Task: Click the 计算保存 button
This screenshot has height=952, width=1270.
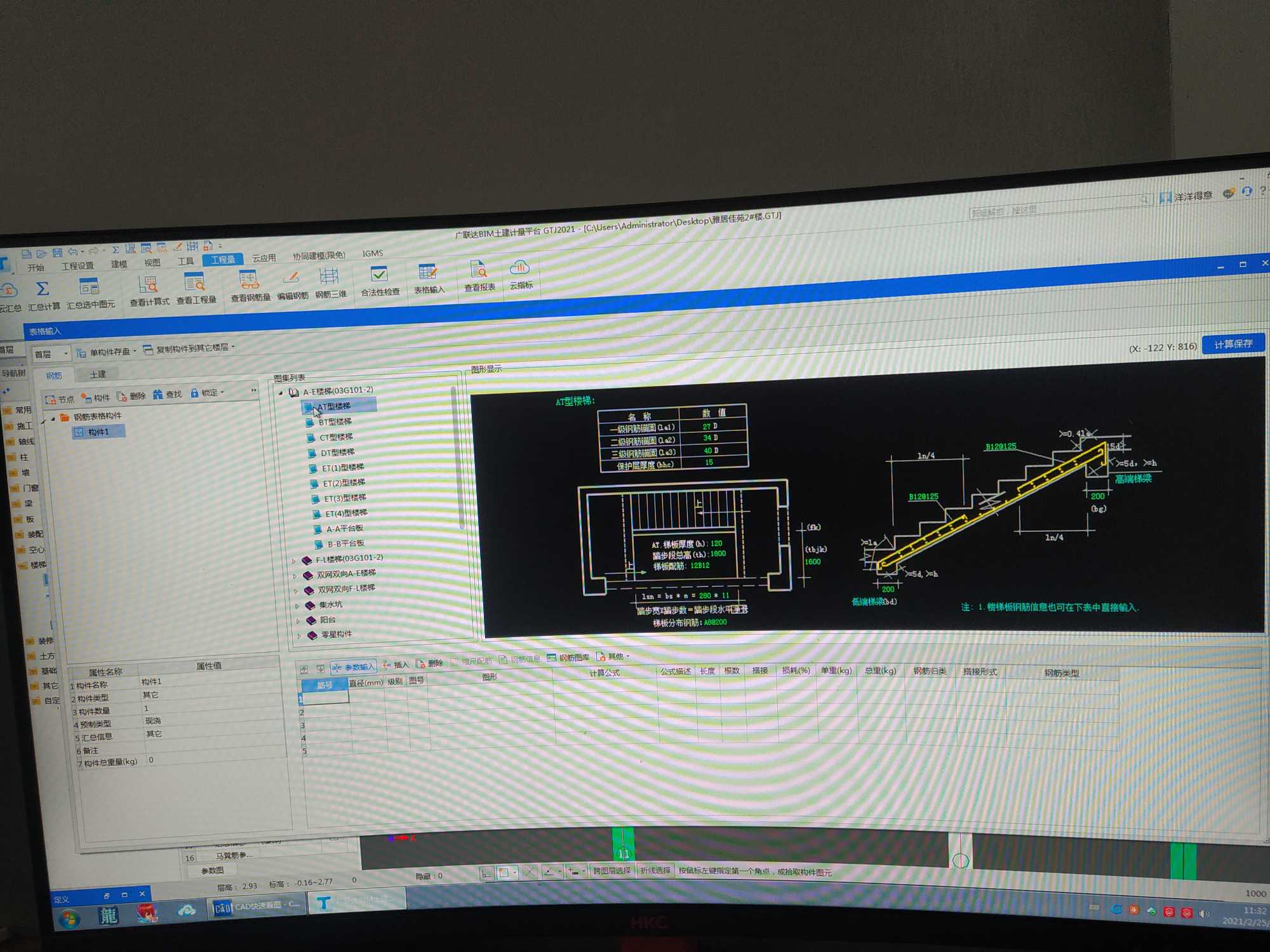Action: (1233, 344)
